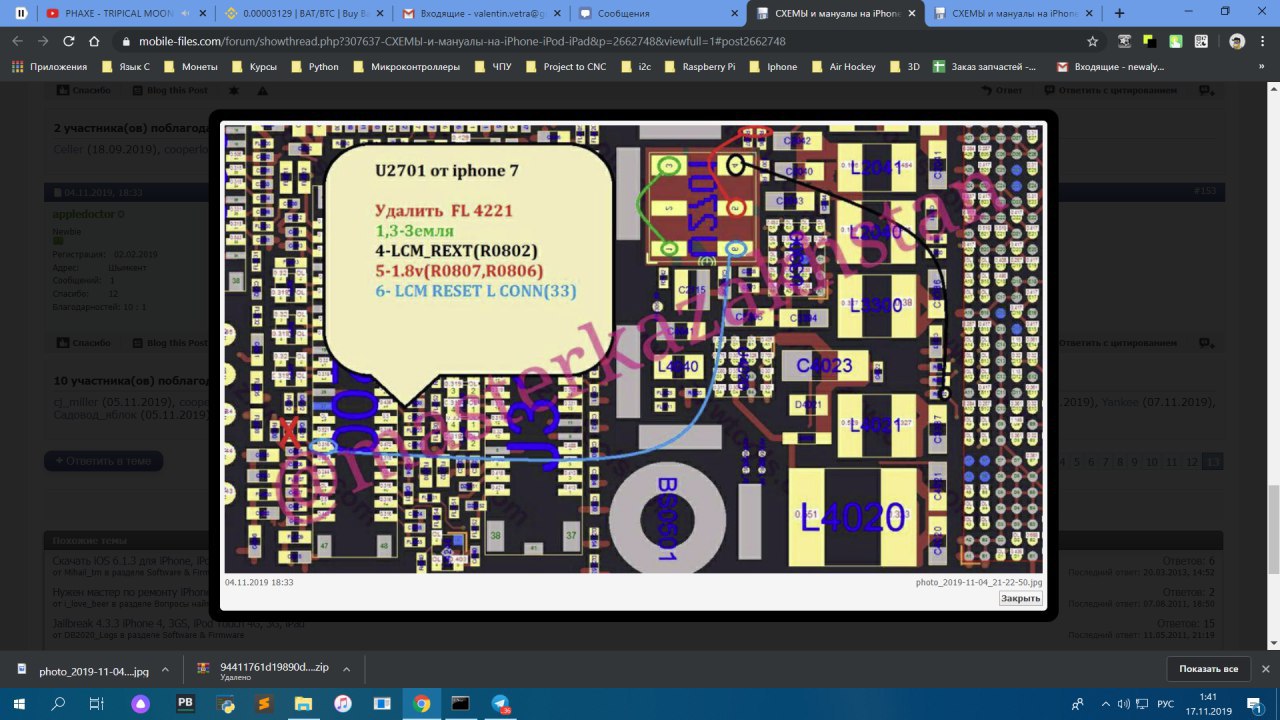Close the downloads bar
The width and height of the screenshot is (1280, 720).
1265,669
